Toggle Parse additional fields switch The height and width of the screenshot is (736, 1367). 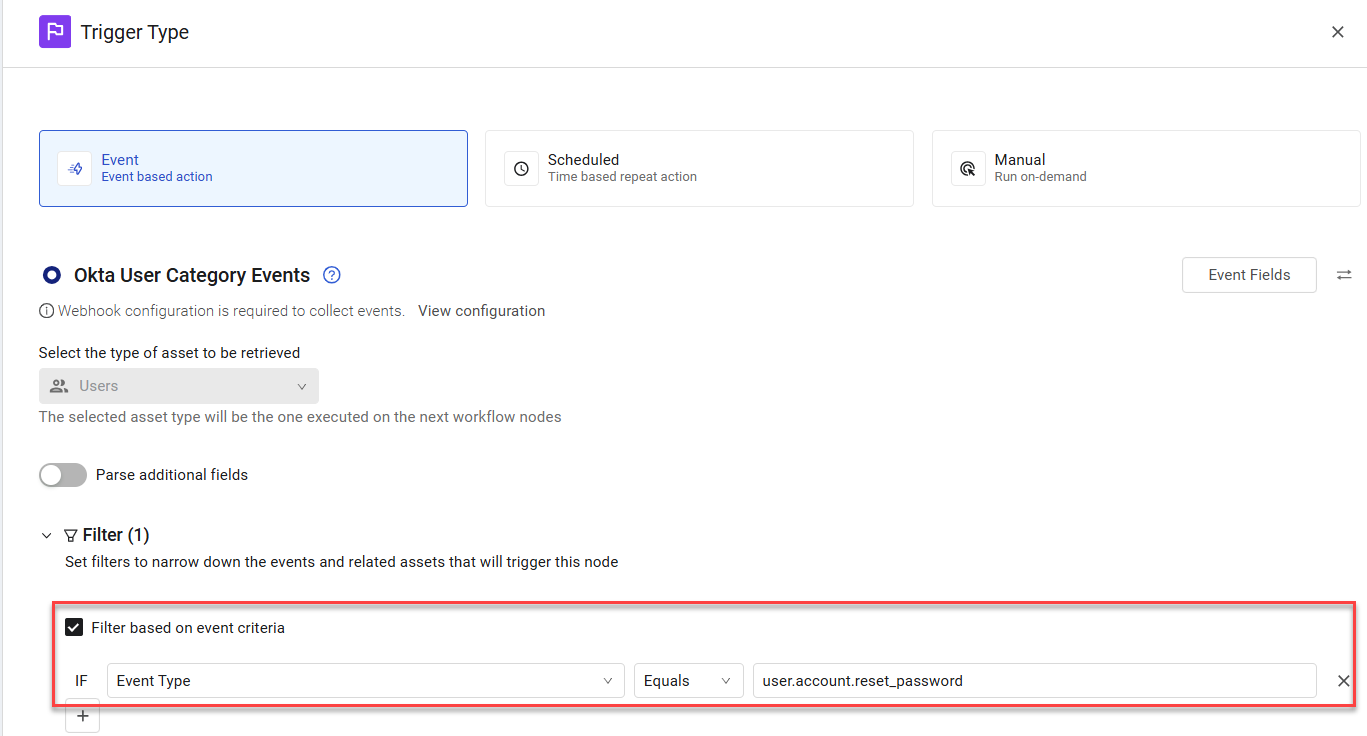[x=63, y=475]
